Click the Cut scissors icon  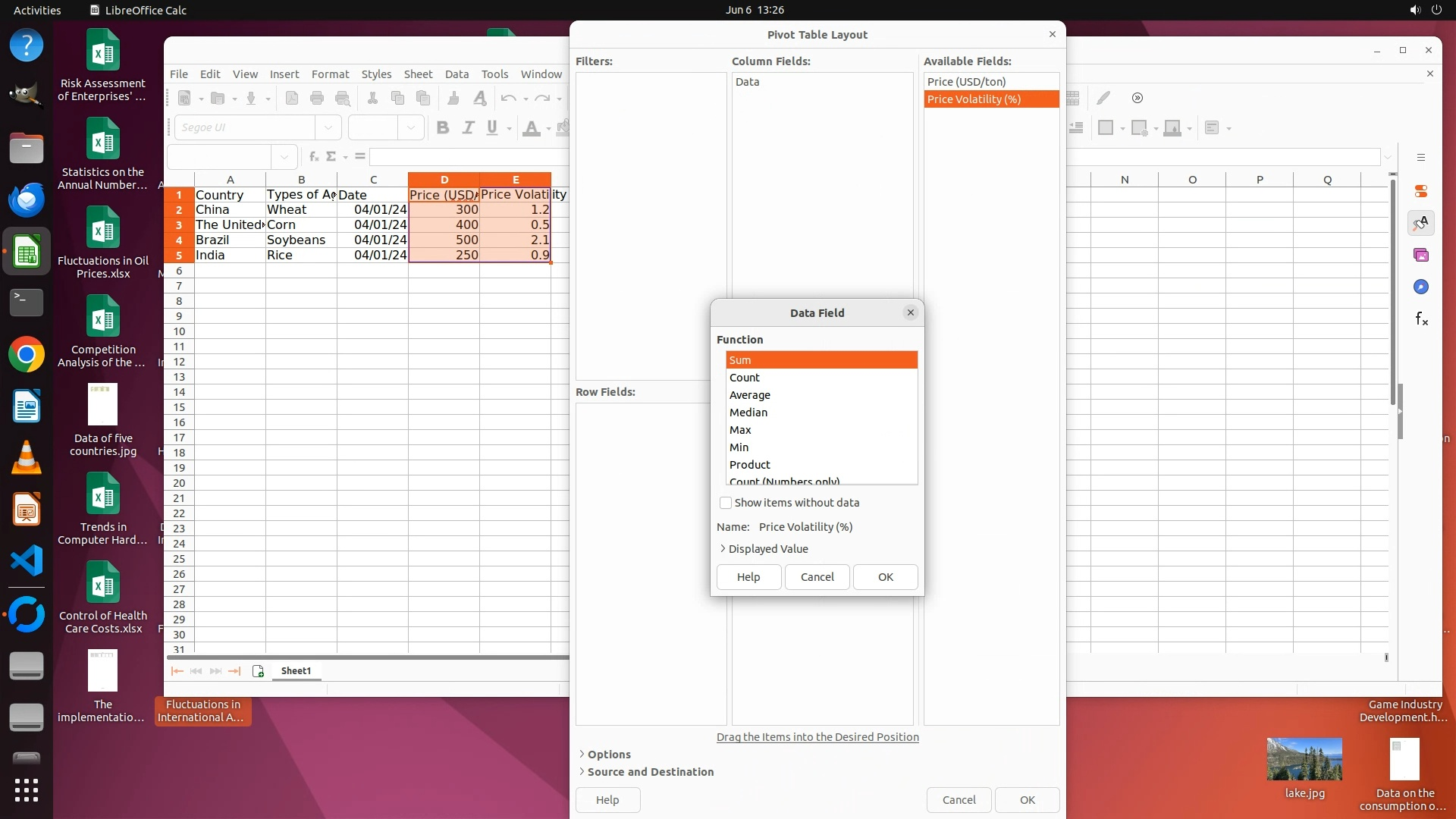pyautogui.click(x=372, y=98)
